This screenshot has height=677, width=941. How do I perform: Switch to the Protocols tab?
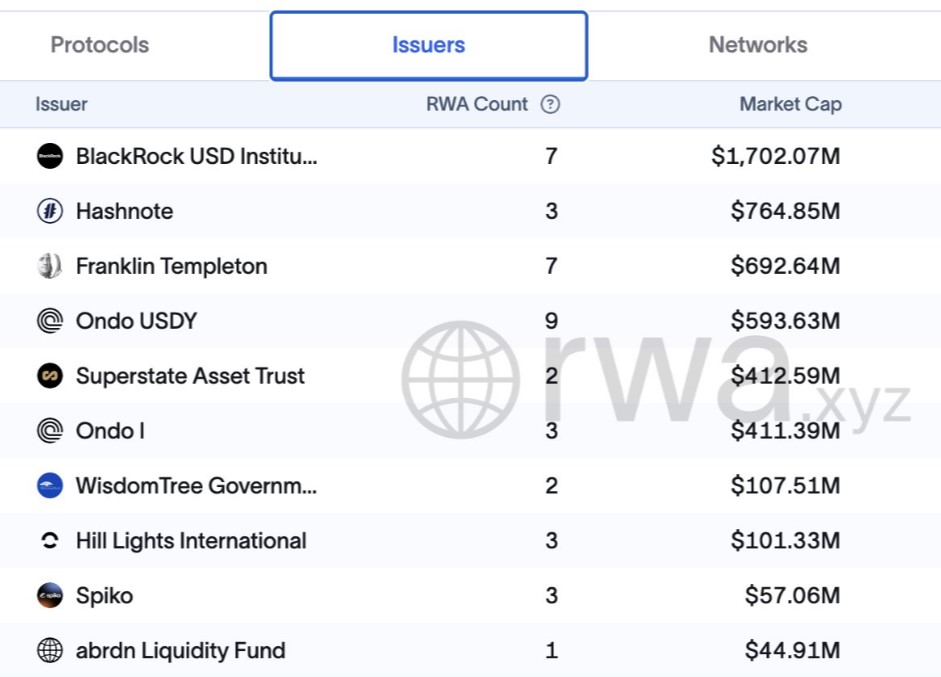point(99,45)
